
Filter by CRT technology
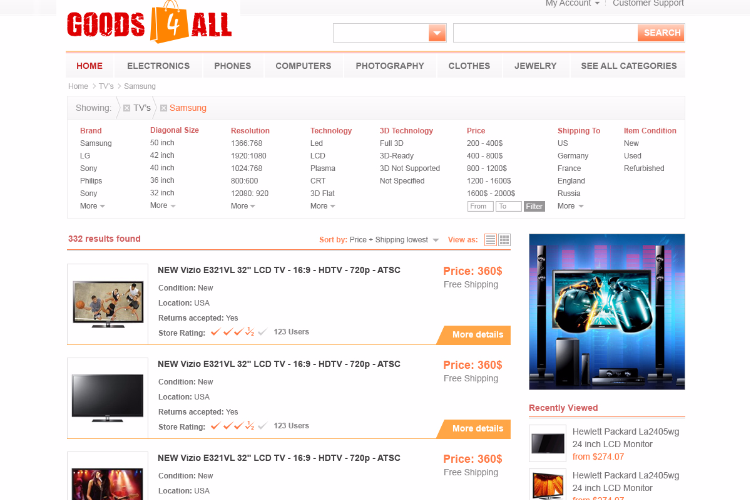318,181
